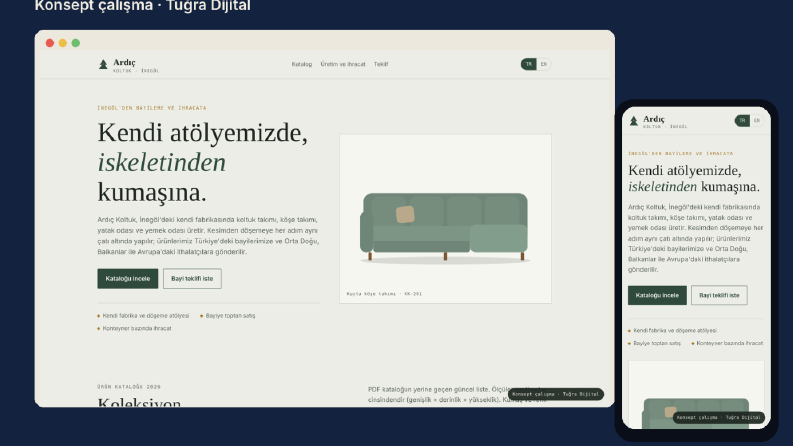
Task: Click Kataloğu incele button in desktop mockup
Action: (127, 279)
